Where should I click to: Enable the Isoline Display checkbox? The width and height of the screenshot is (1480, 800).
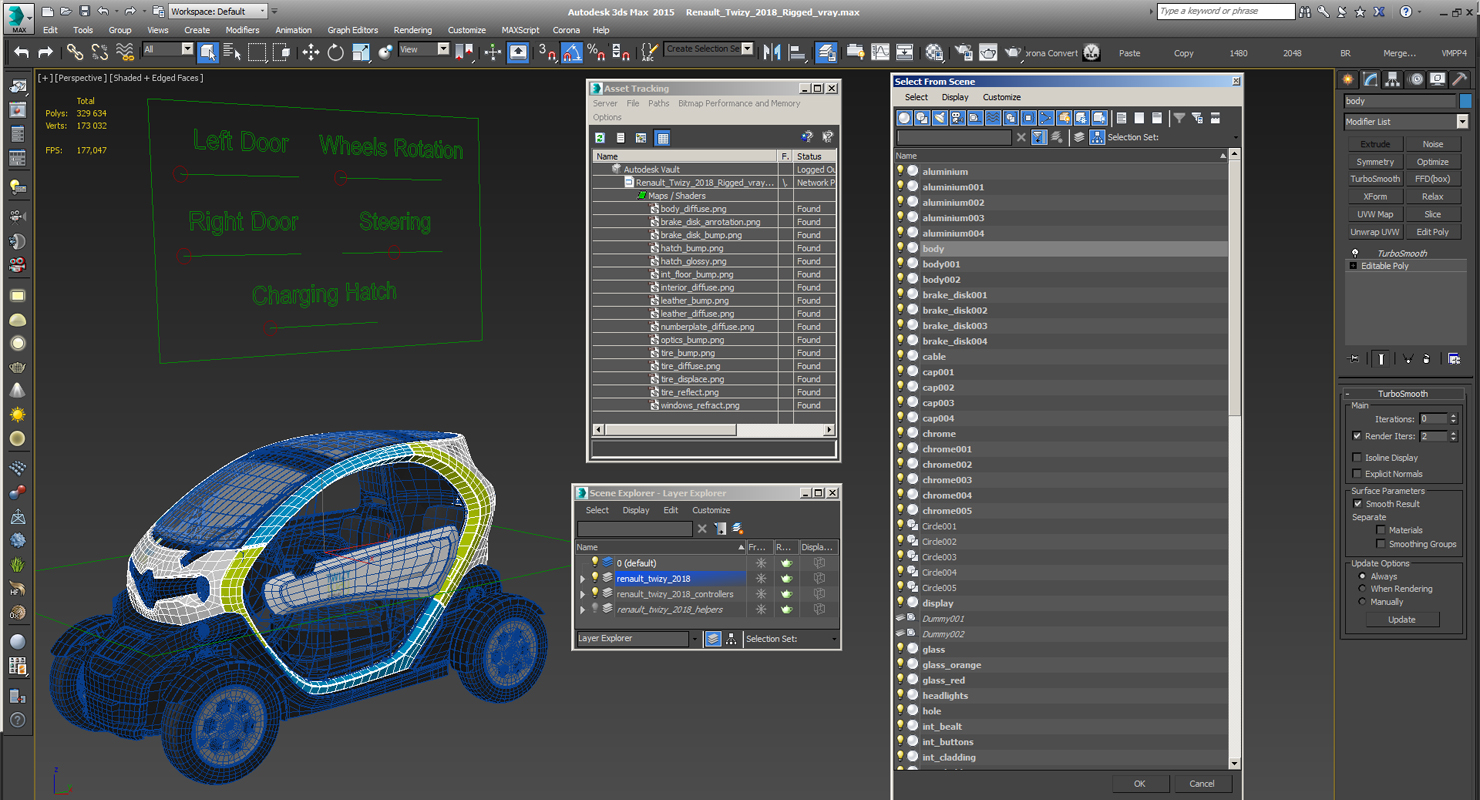pyautogui.click(x=1357, y=458)
